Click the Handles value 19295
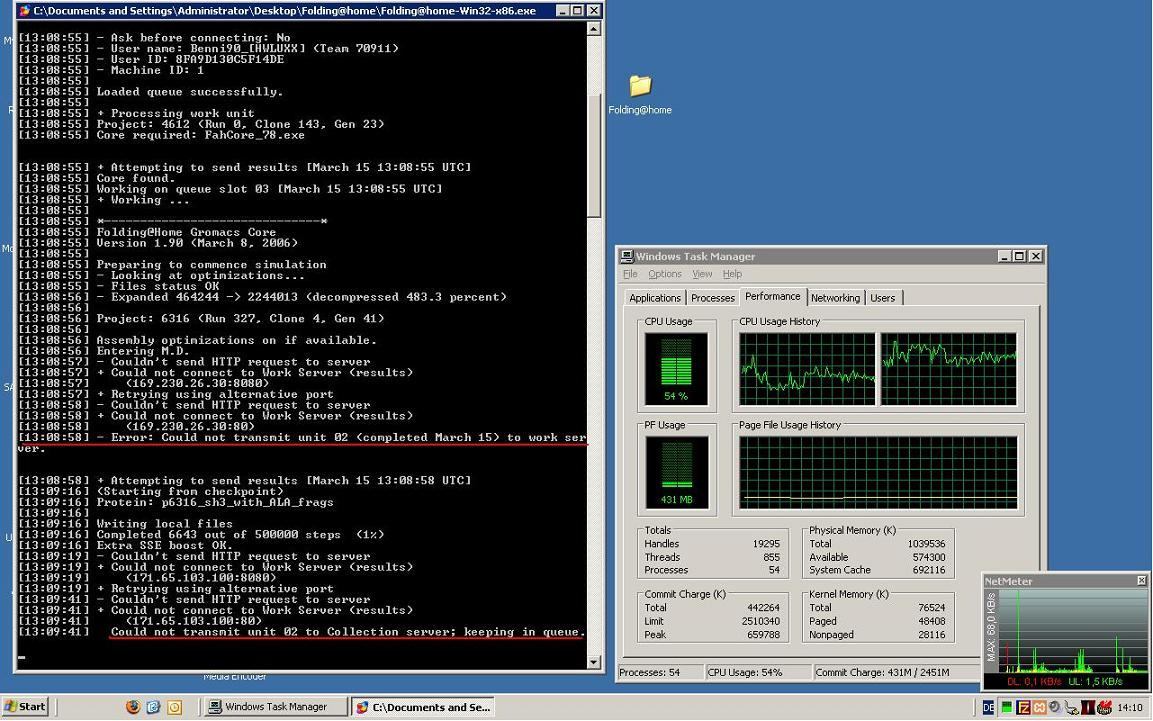Screen dimensions: 1153x721 [x=766, y=544]
